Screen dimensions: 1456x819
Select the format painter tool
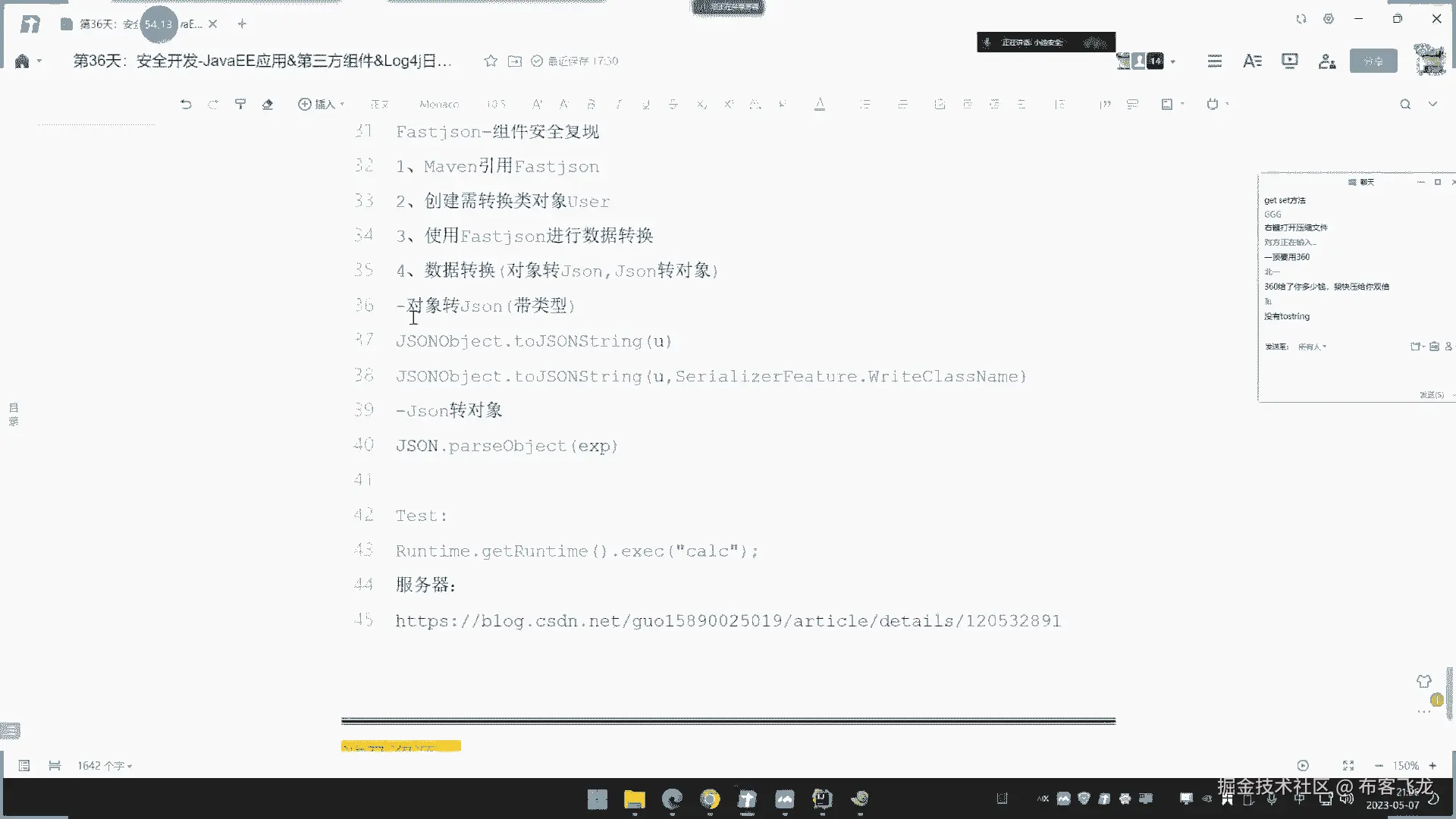(x=240, y=104)
